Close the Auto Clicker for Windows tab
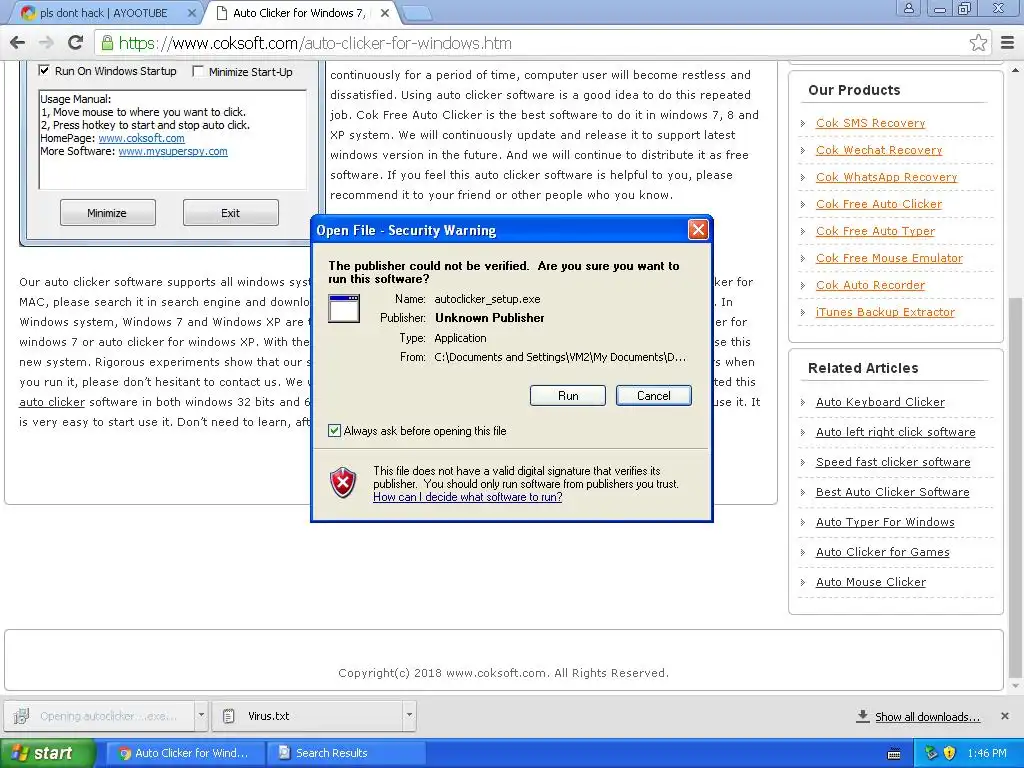The height and width of the screenshot is (768, 1024). (385, 12)
